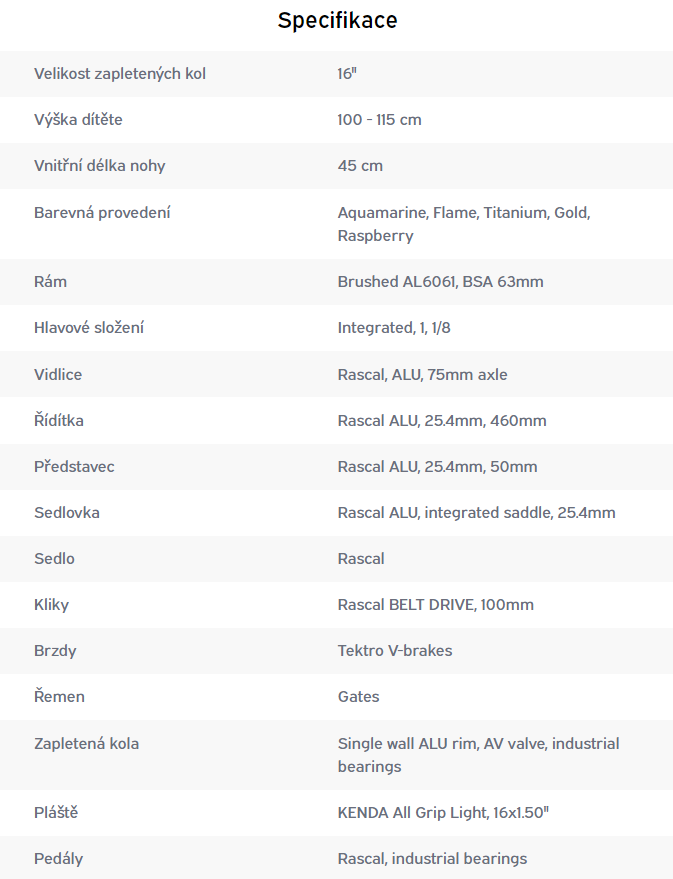673x879 pixels.
Task: Select the Hlavové složení label
Action: click(89, 327)
